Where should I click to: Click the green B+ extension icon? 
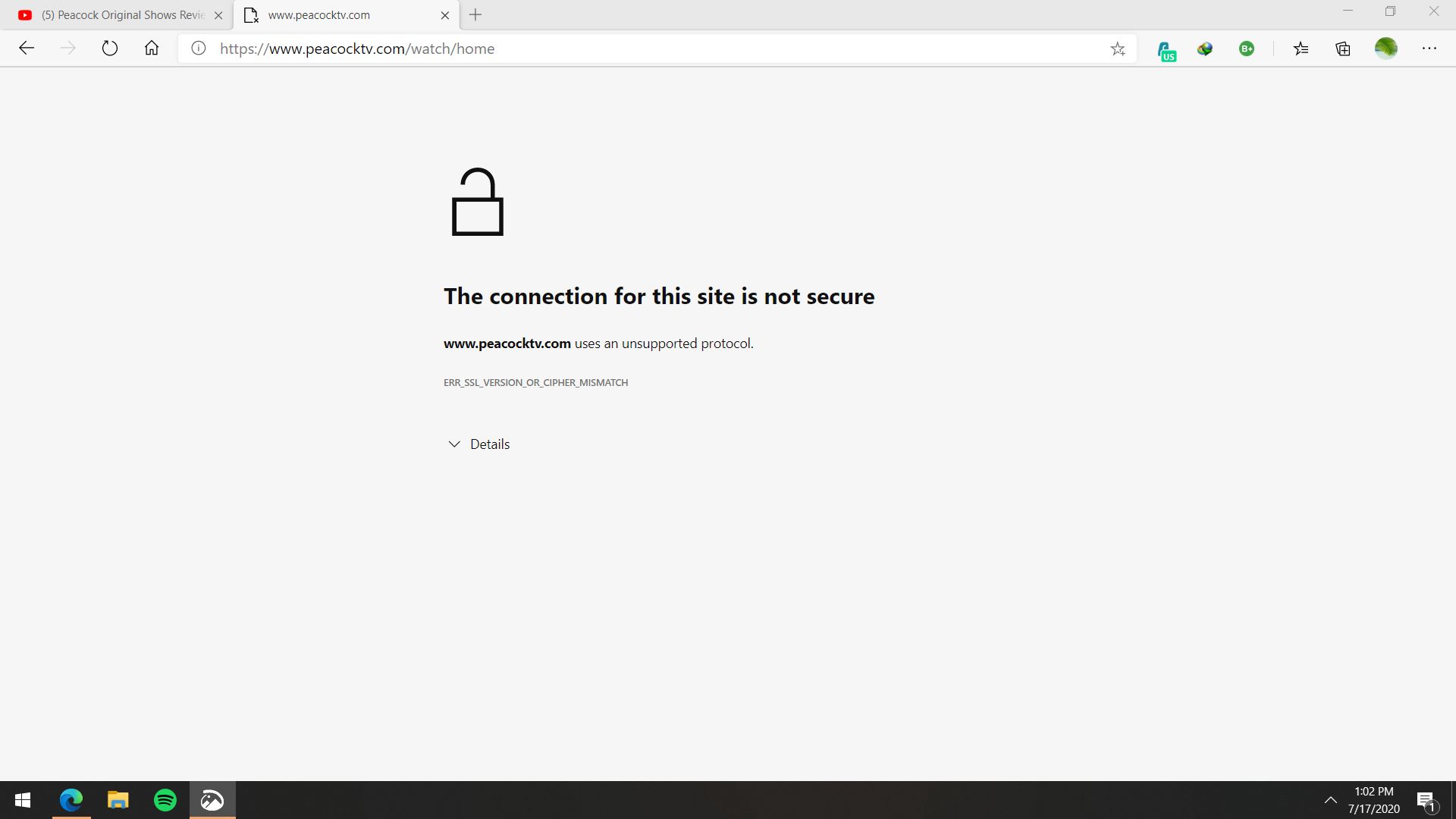click(1247, 49)
